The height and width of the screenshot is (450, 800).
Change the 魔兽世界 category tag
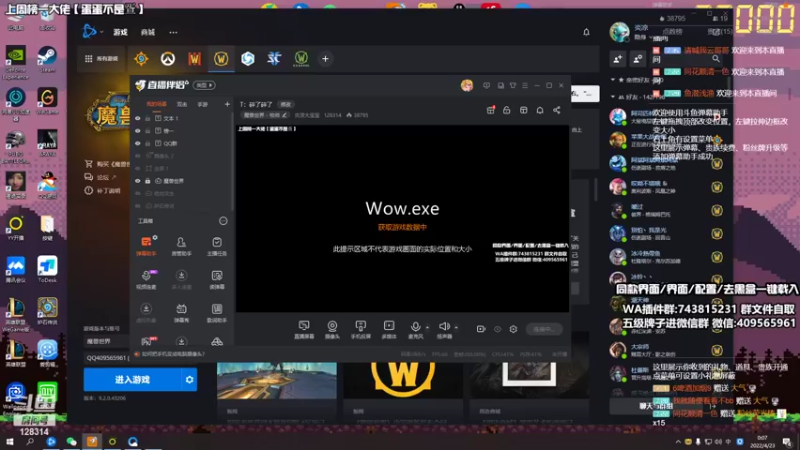265,115
